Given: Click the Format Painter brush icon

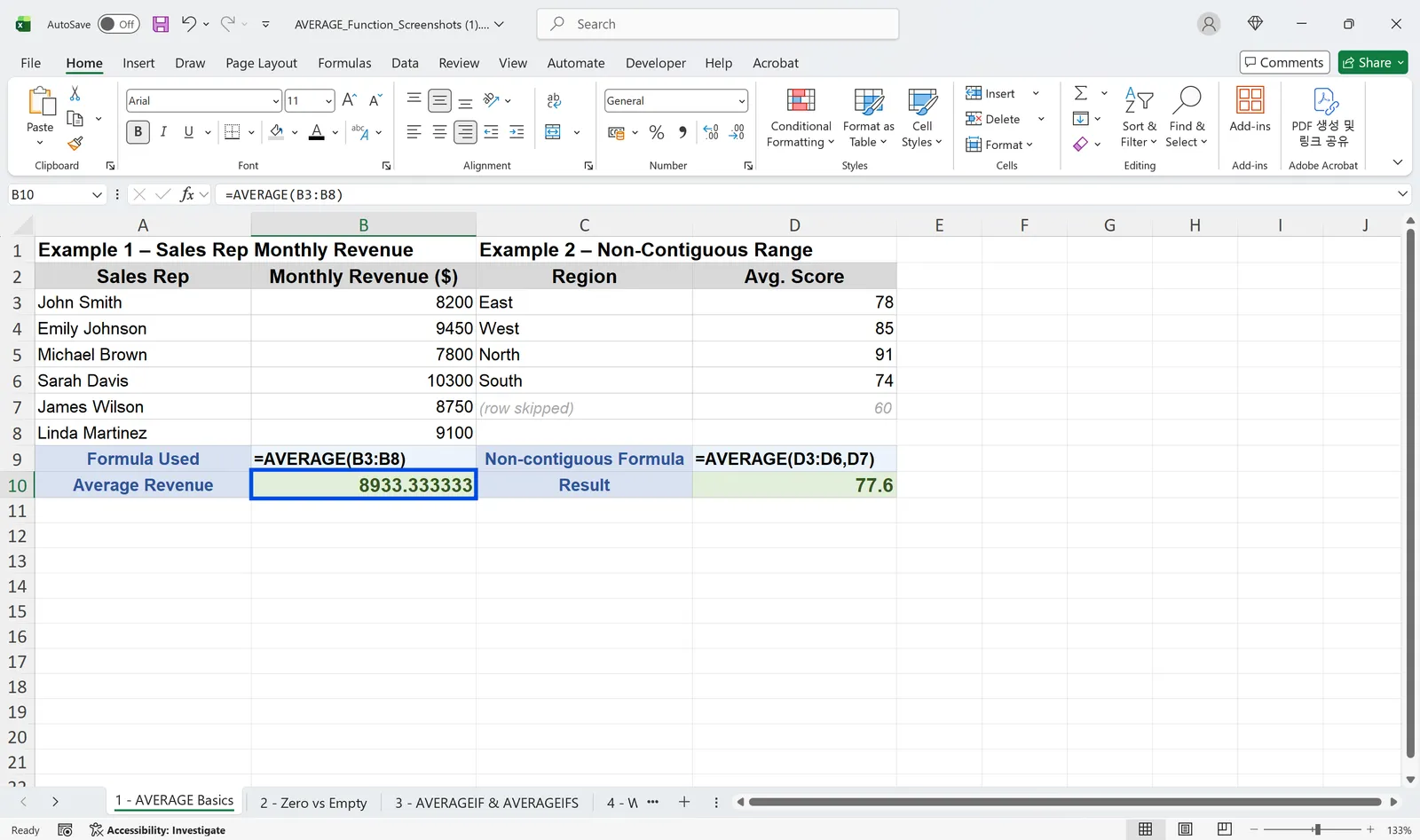Looking at the screenshot, I should (75, 143).
